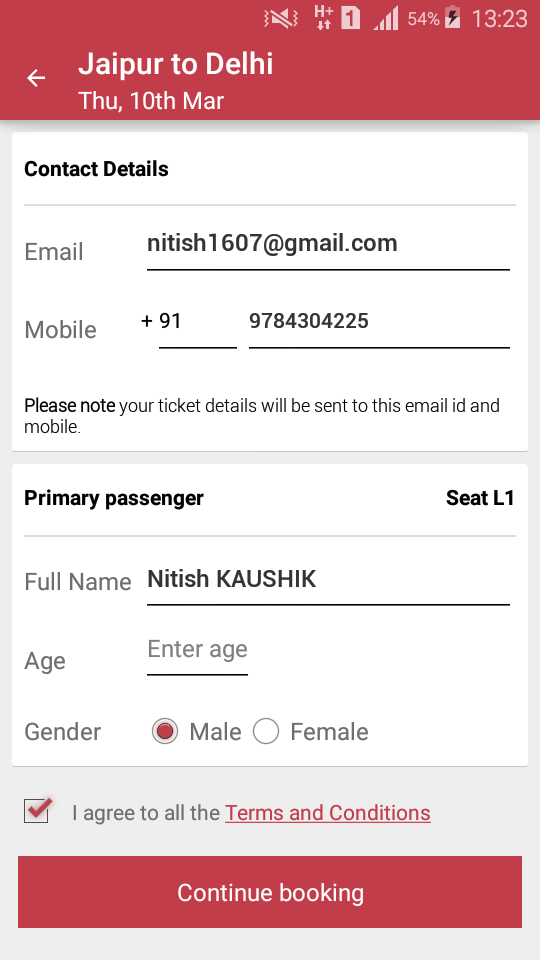This screenshot has width=540, height=960.
Task: Tap the 13:23 clock in status bar
Action: coord(499,18)
